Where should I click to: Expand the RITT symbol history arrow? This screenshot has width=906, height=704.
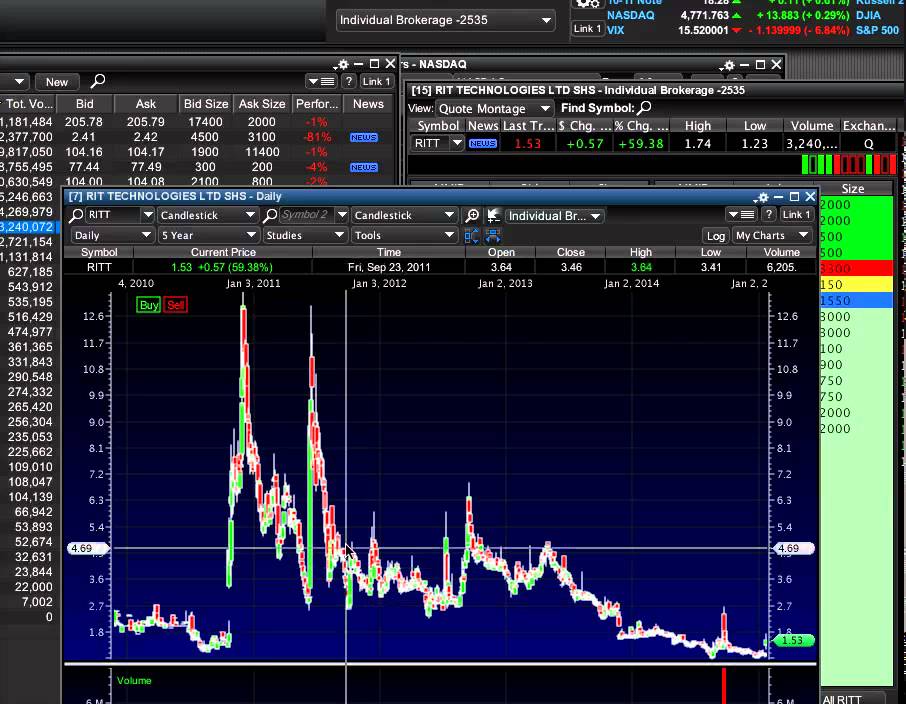click(148, 215)
